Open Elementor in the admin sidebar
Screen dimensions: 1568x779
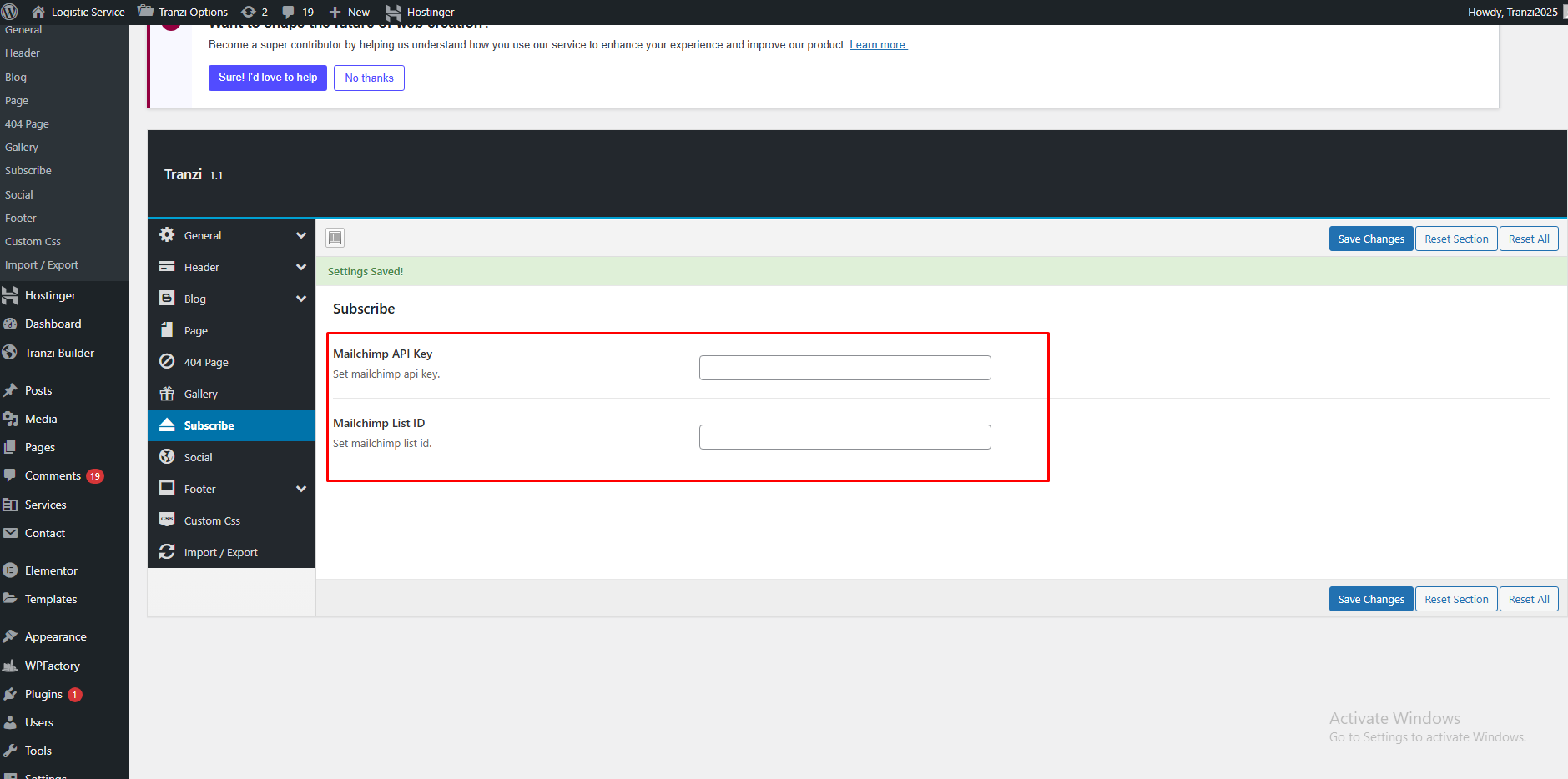point(51,570)
